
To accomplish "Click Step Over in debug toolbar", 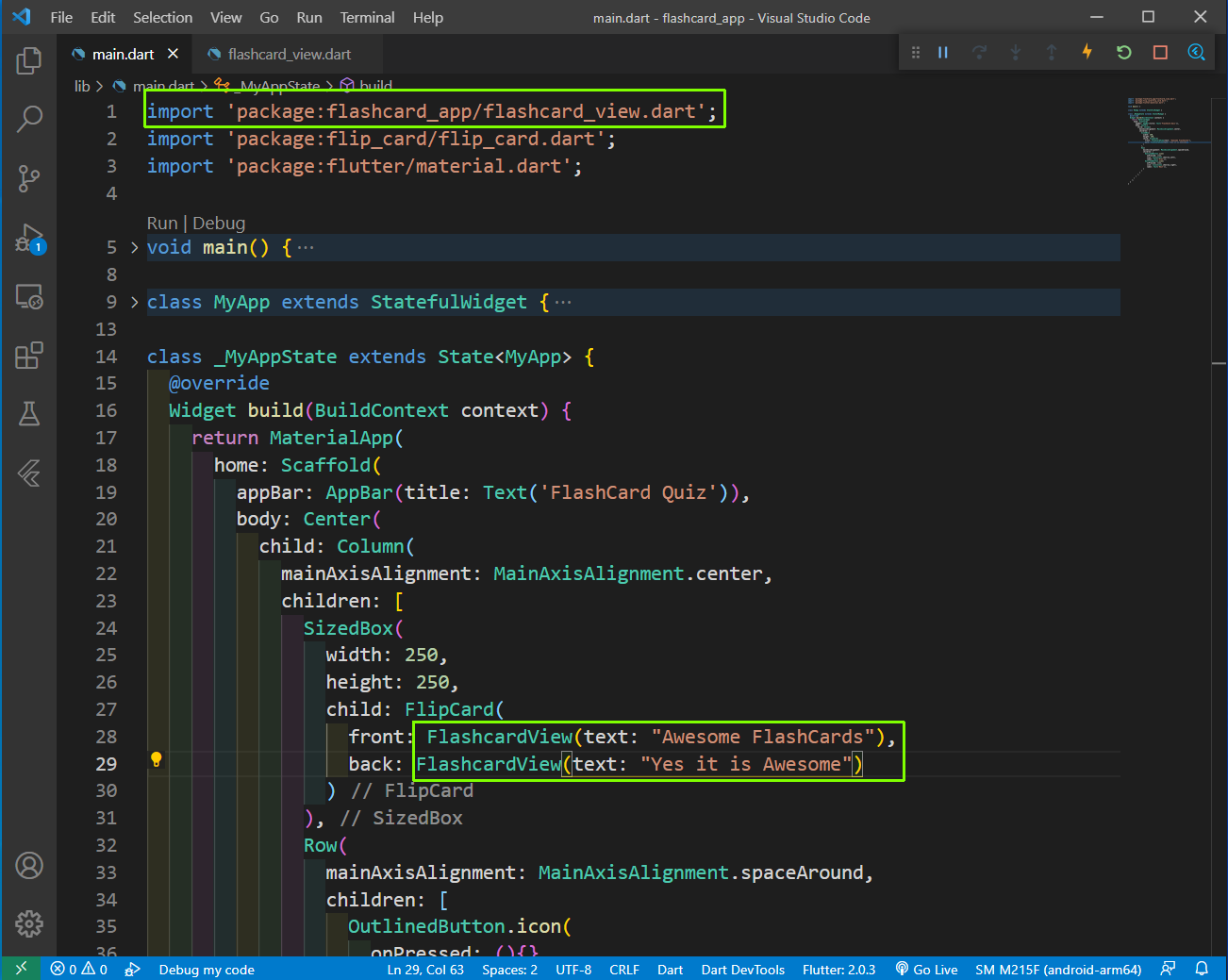I will (979, 53).
